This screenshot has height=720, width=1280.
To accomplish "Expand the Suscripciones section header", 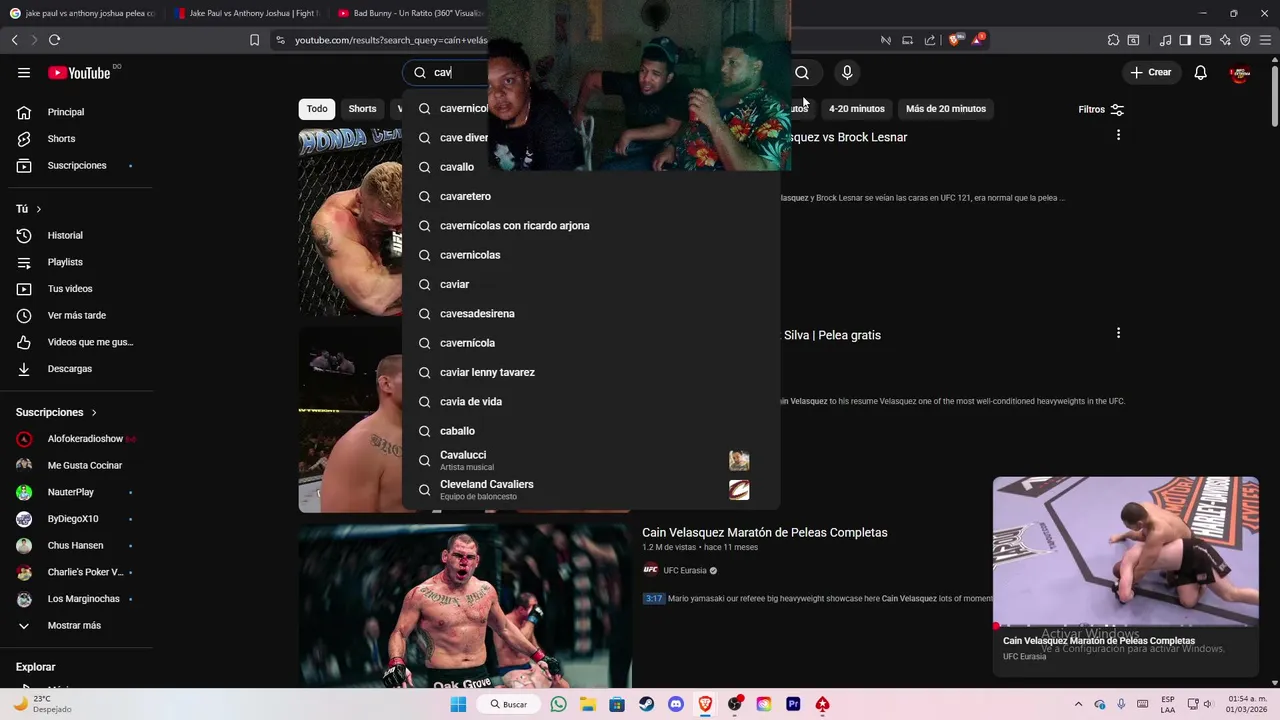I will point(57,412).
